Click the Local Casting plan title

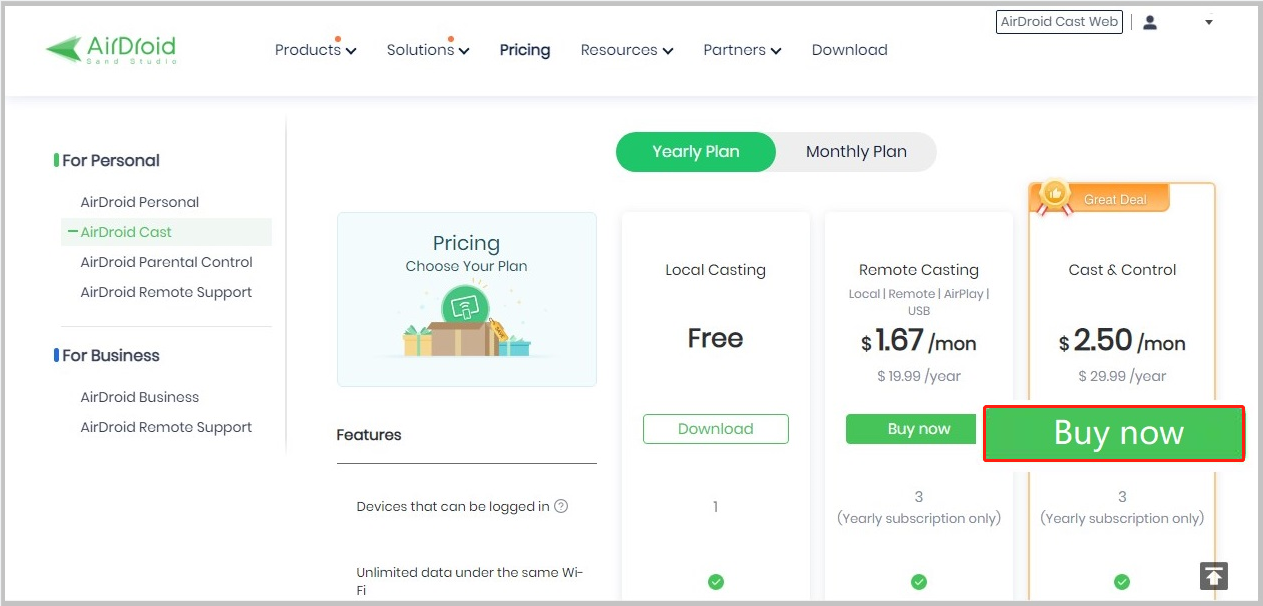pyautogui.click(x=716, y=270)
